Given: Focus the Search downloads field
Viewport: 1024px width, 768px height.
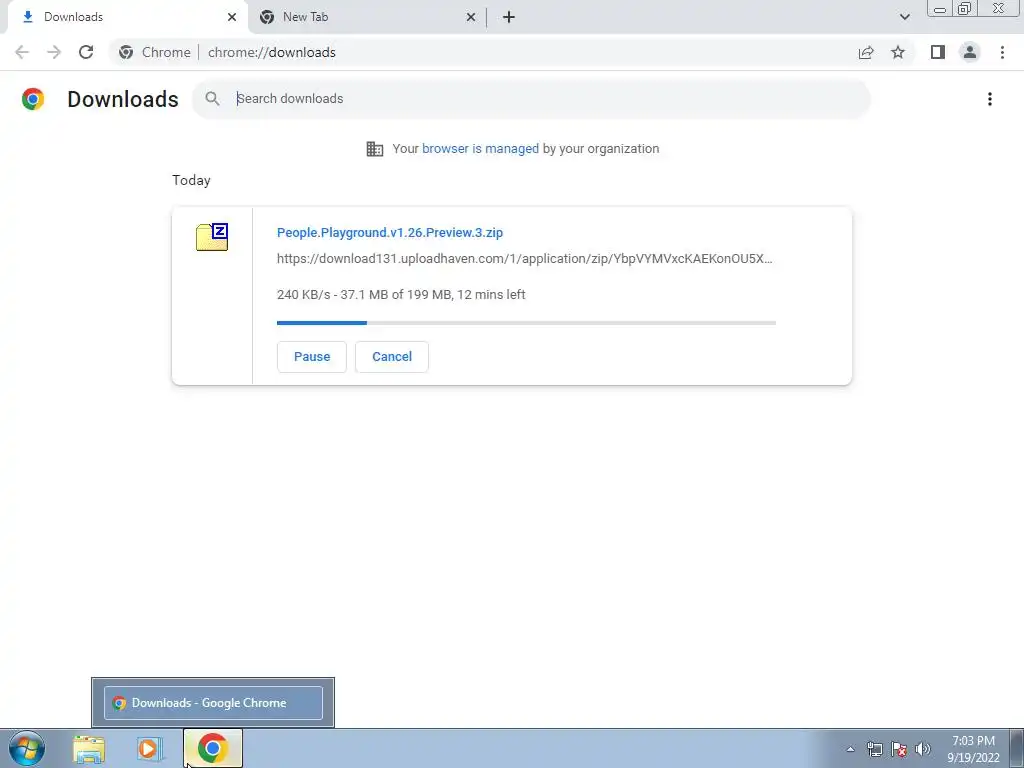Looking at the screenshot, I should click(x=531, y=99).
